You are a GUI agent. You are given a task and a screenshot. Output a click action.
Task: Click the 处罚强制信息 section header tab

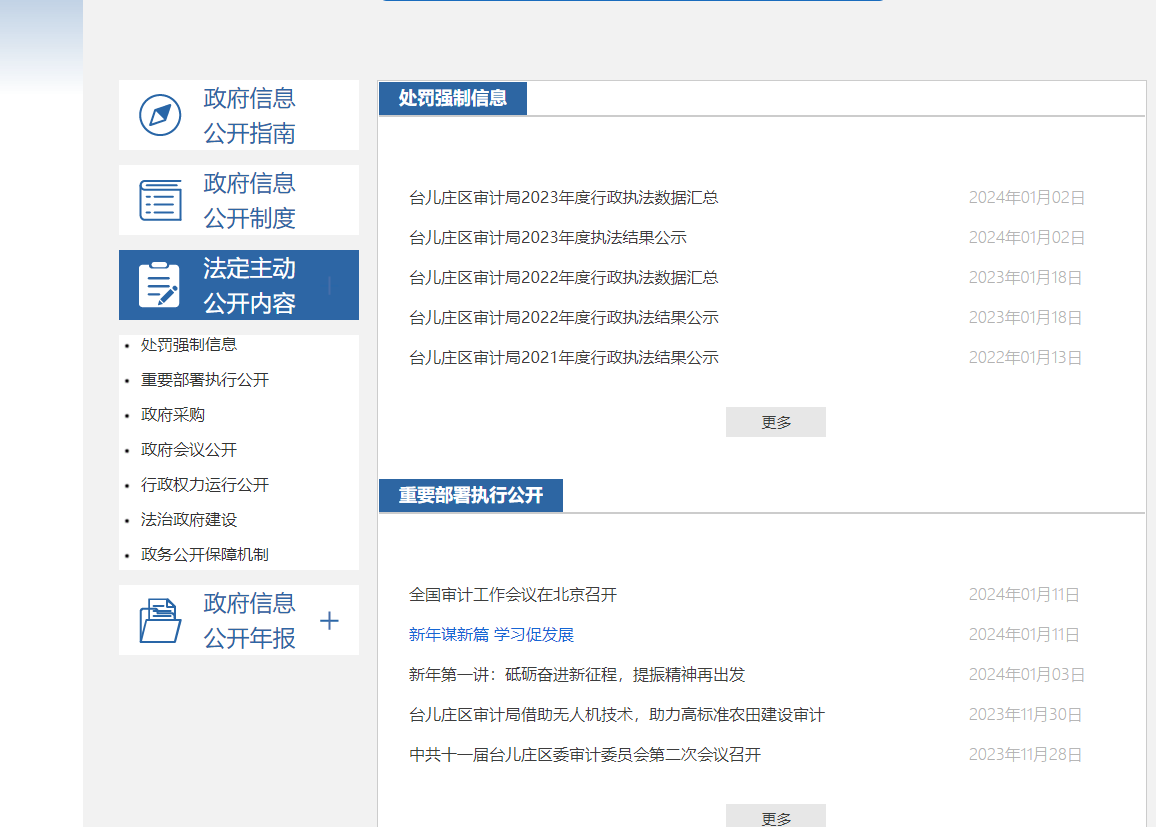(453, 98)
